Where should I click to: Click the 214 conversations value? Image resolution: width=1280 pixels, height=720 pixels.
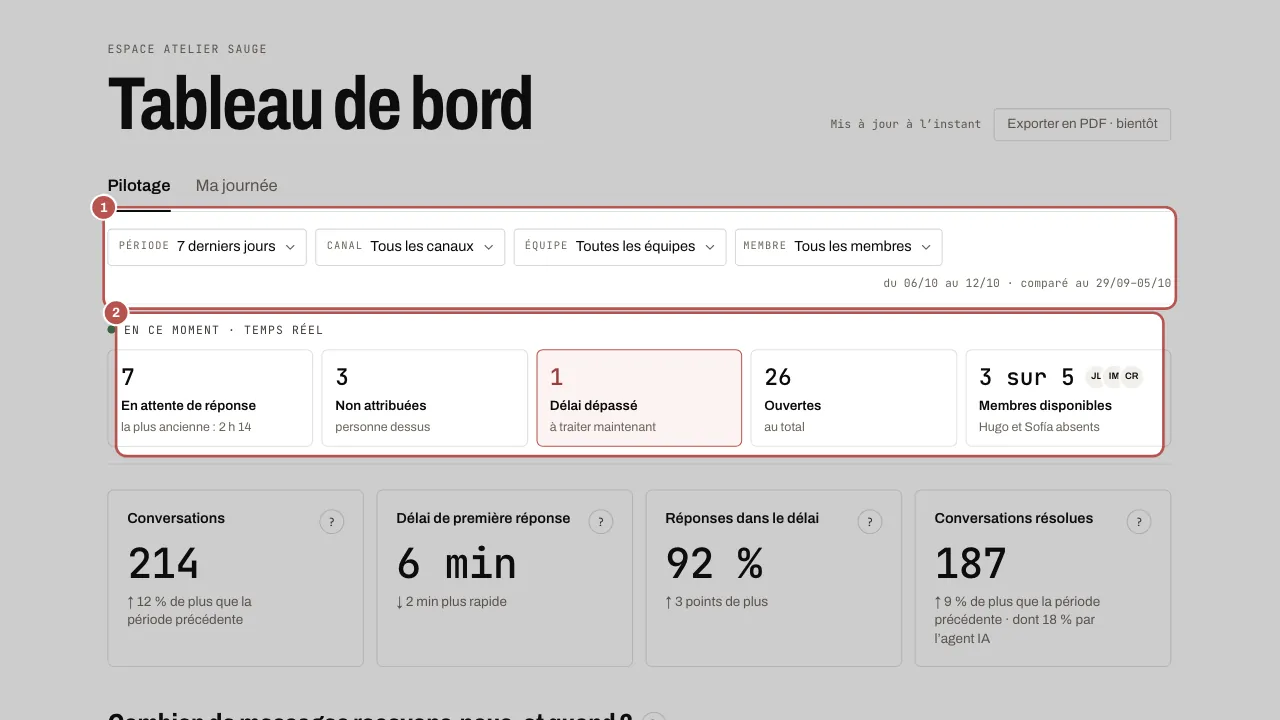163,564
